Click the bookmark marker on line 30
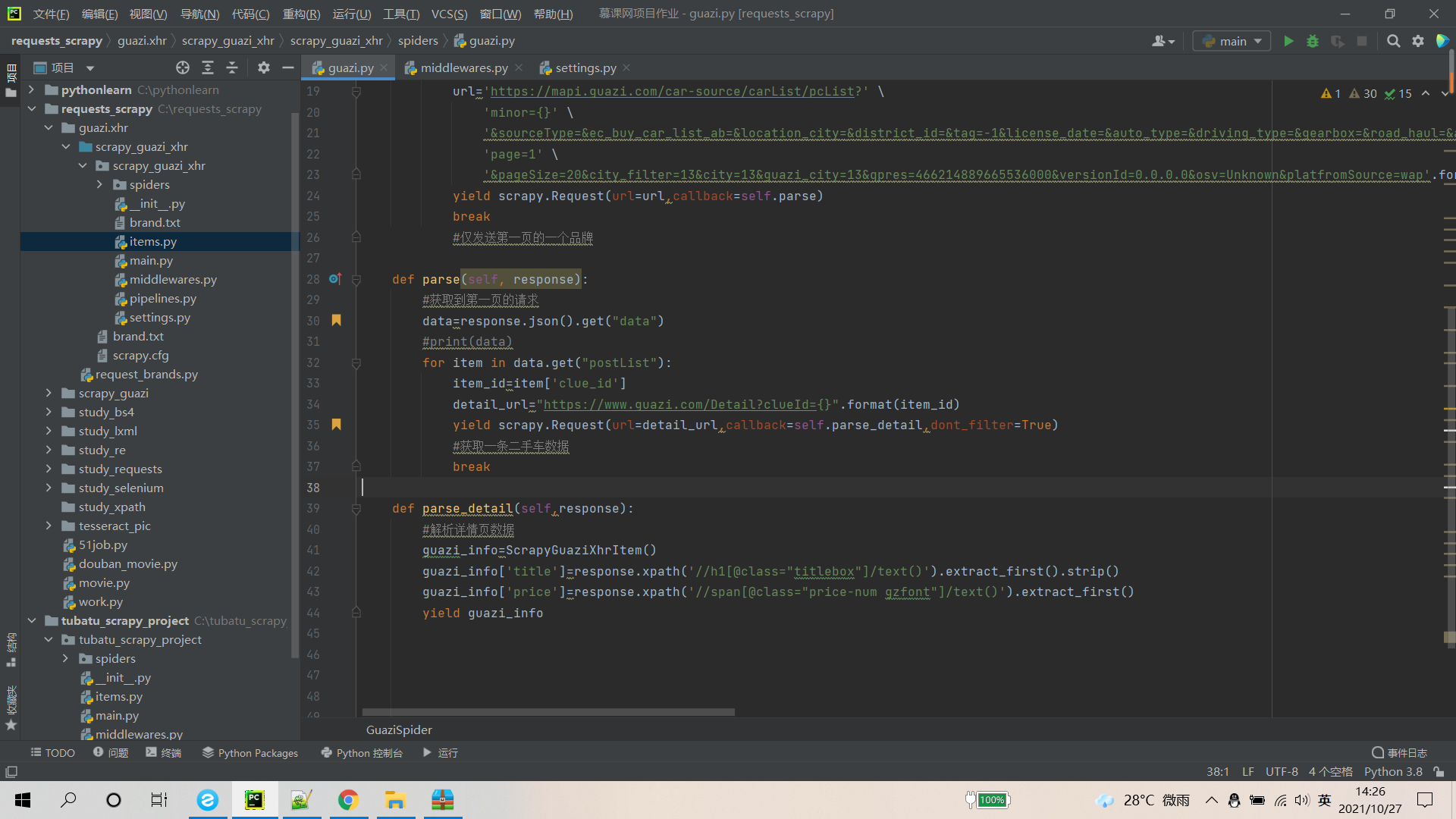1456x819 pixels. (x=337, y=320)
